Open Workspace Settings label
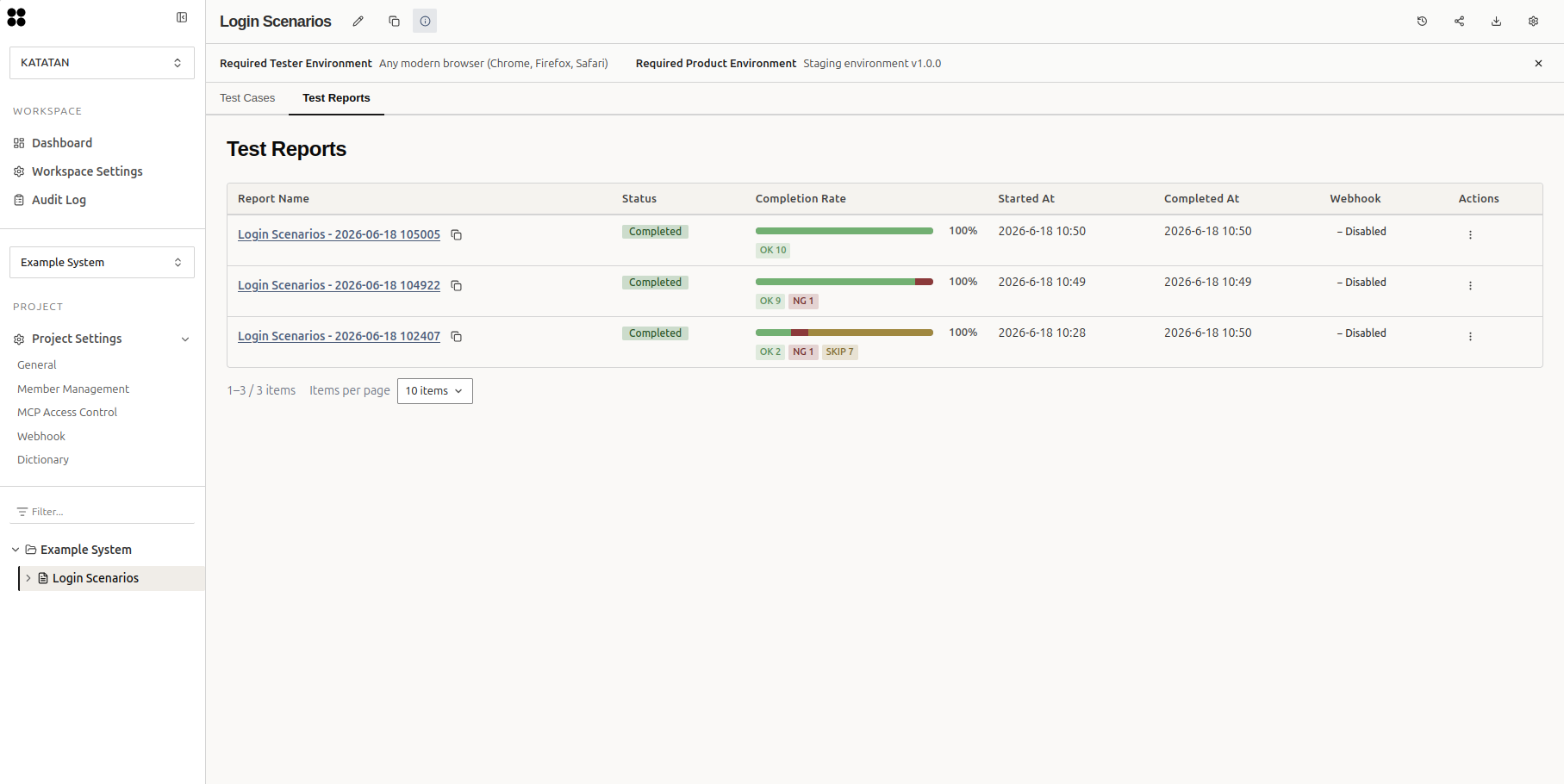 87,171
